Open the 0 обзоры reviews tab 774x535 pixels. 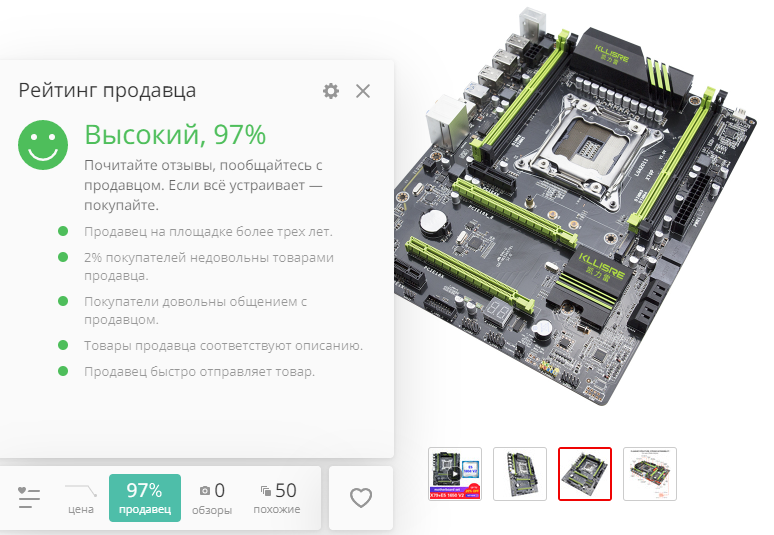click(x=212, y=498)
